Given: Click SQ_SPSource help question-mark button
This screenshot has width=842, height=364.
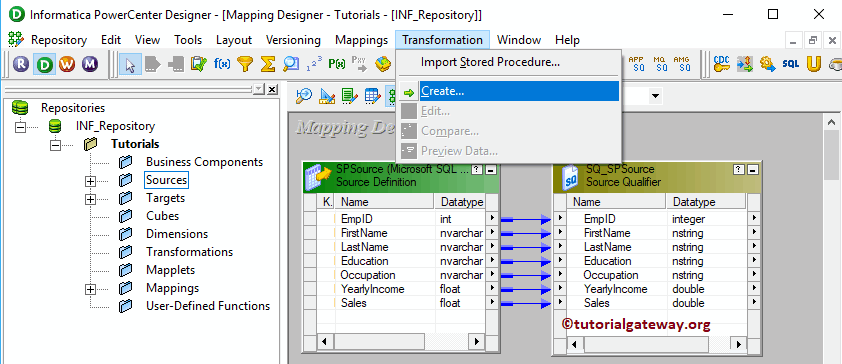Looking at the screenshot, I should 739,170.
